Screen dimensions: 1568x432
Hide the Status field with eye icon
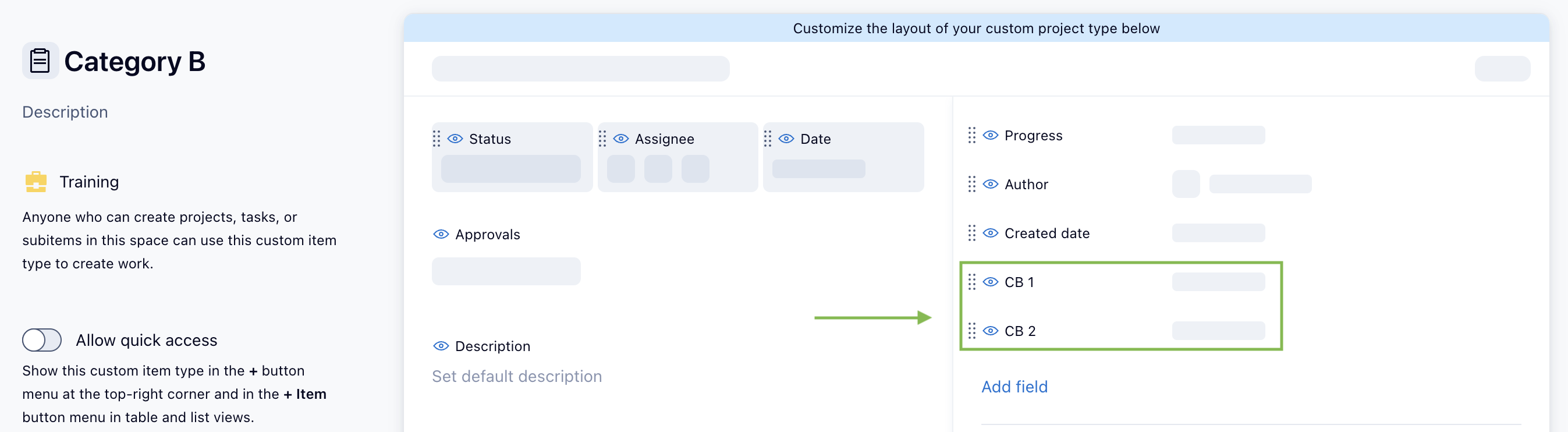(x=455, y=139)
